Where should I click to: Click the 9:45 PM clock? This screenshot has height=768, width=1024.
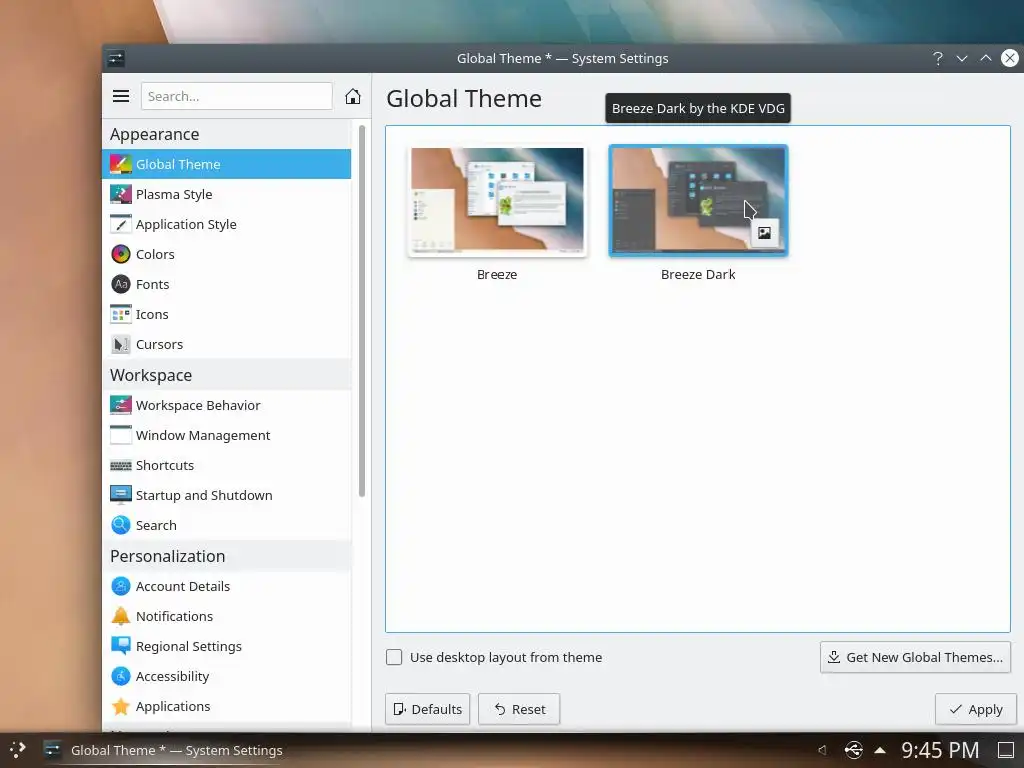tap(940, 750)
